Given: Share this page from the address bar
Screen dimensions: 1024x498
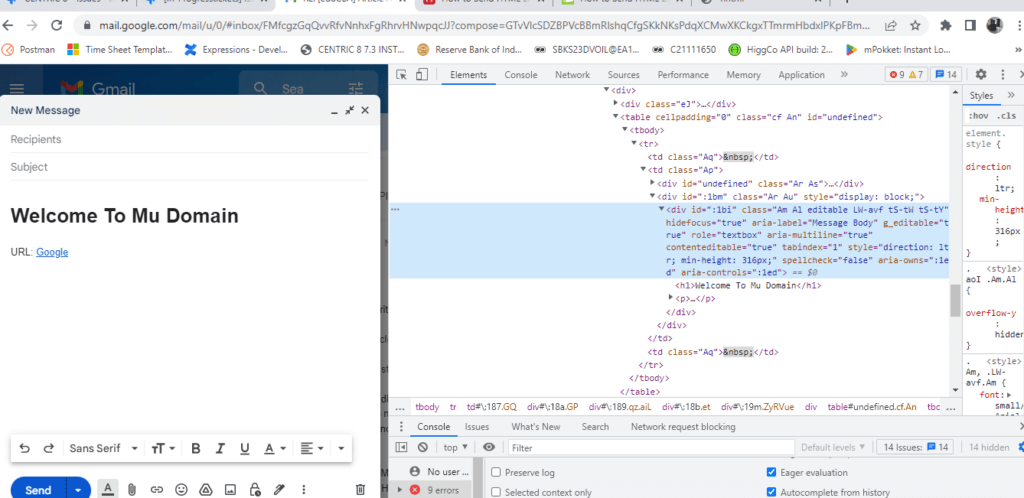Looking at the screenshot, I should tap(890, 25).
